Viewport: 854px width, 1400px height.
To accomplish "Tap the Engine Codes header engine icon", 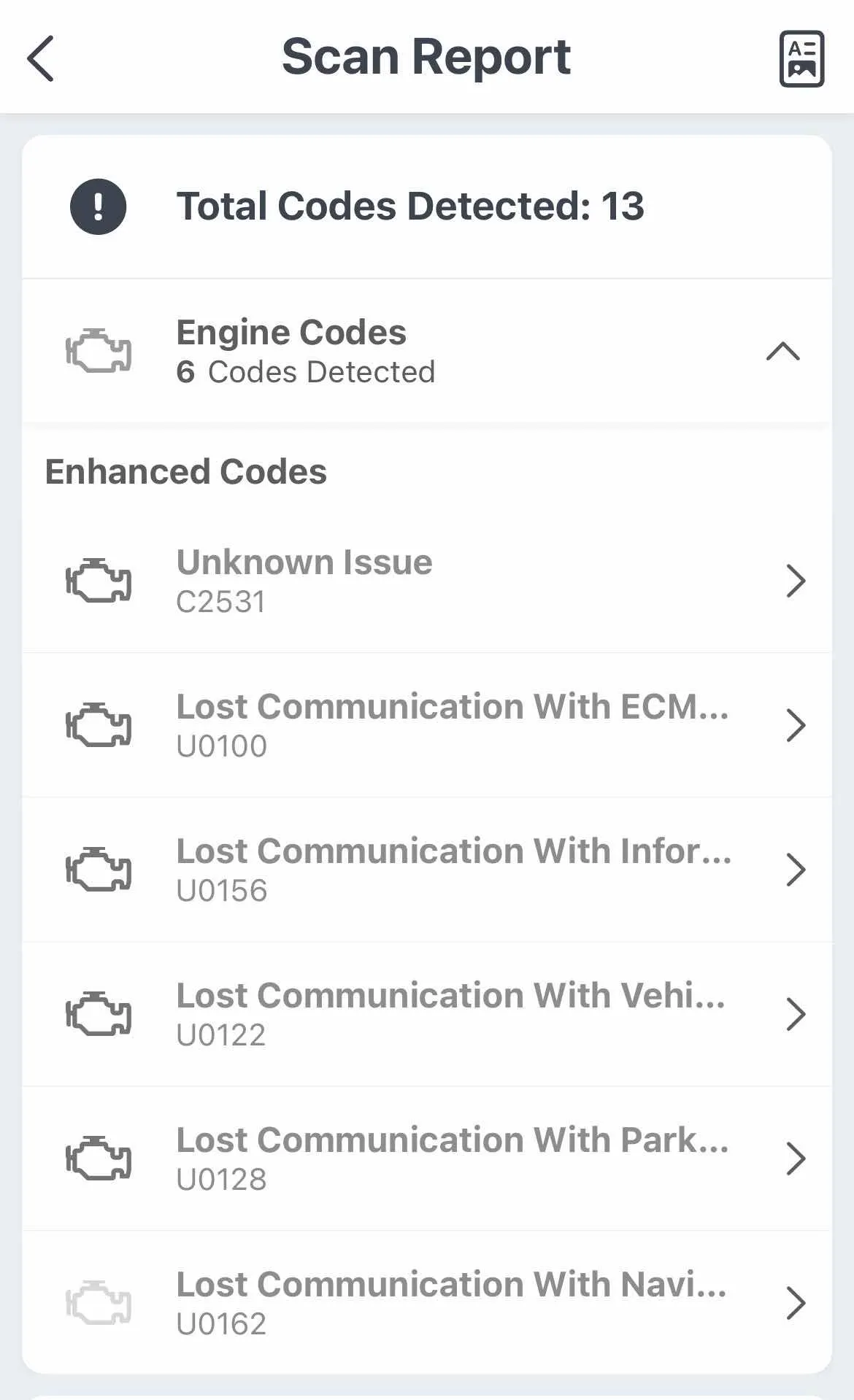I will click(x=99, y=351).
